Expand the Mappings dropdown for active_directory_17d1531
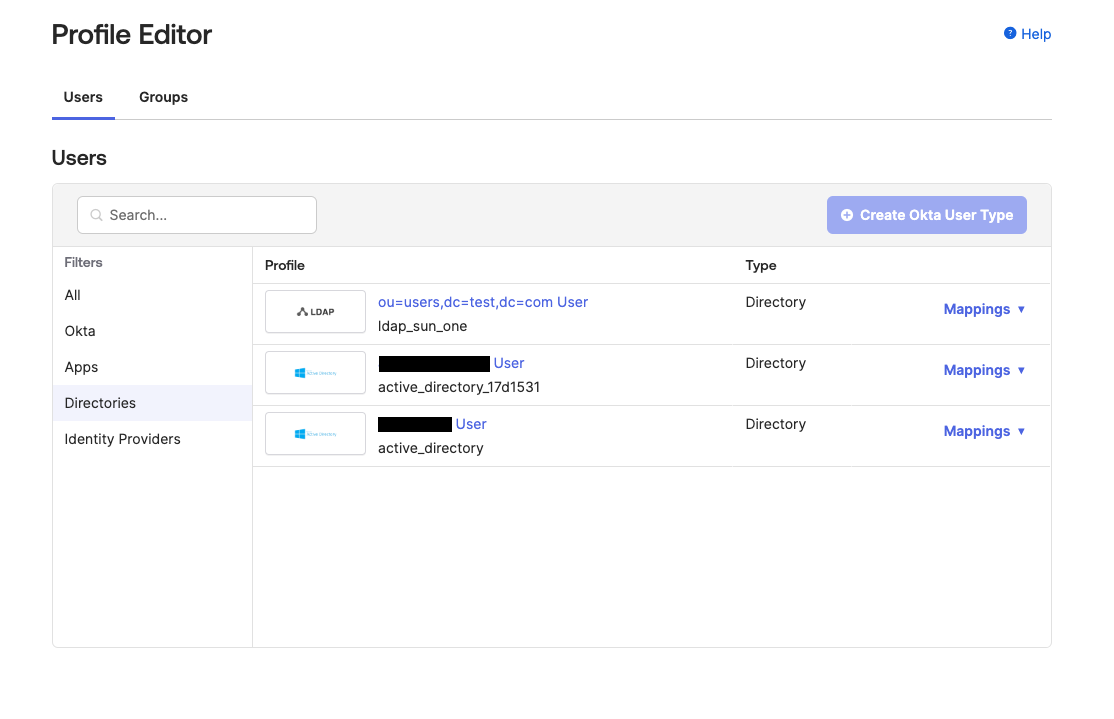The width and height of the screenshot is (1114, 719). 985,370
